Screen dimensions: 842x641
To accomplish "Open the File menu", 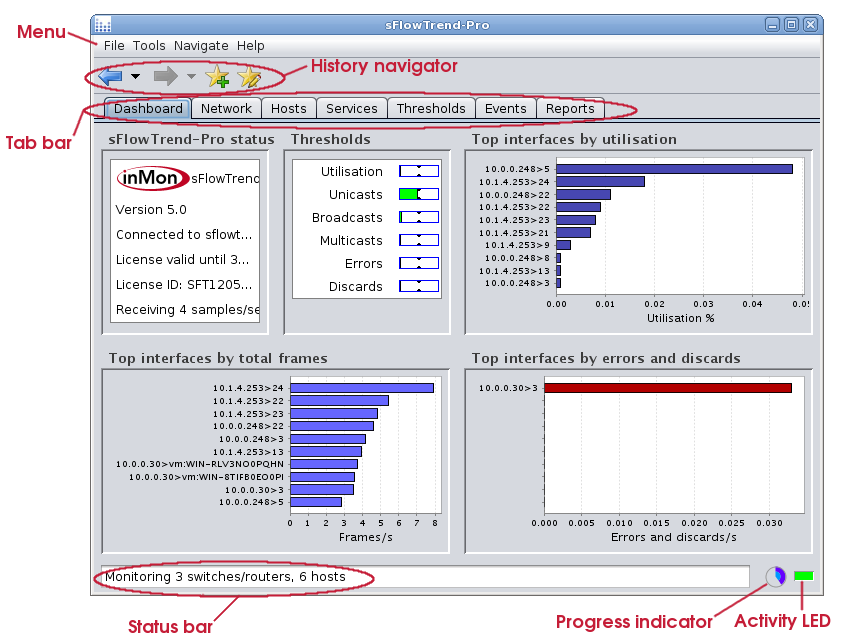I will (x=114, y=46).
